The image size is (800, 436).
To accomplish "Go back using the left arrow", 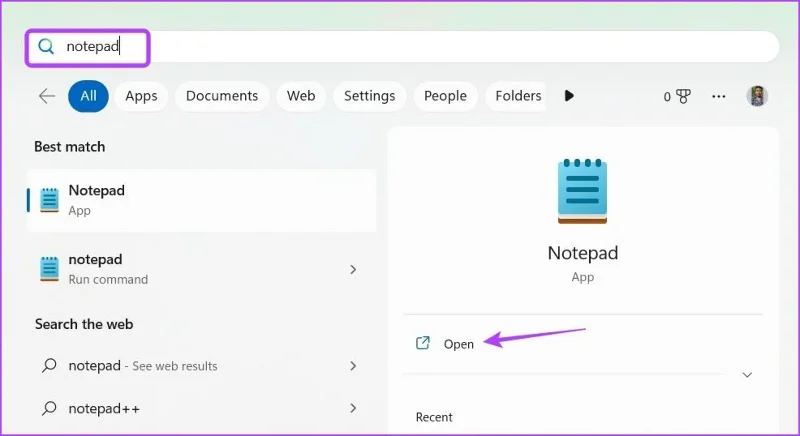I will point(47,96).
